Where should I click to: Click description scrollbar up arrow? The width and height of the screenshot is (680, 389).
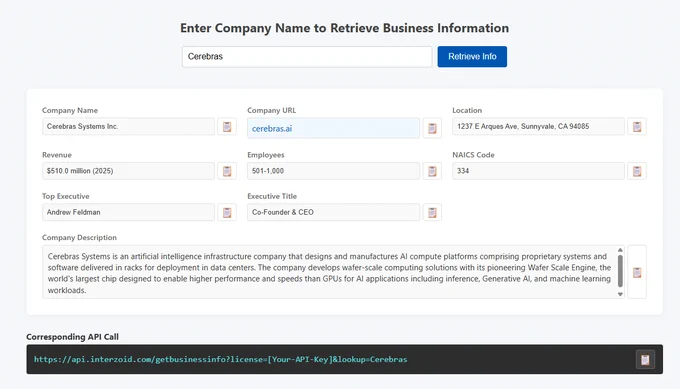[x=620, y=250]
